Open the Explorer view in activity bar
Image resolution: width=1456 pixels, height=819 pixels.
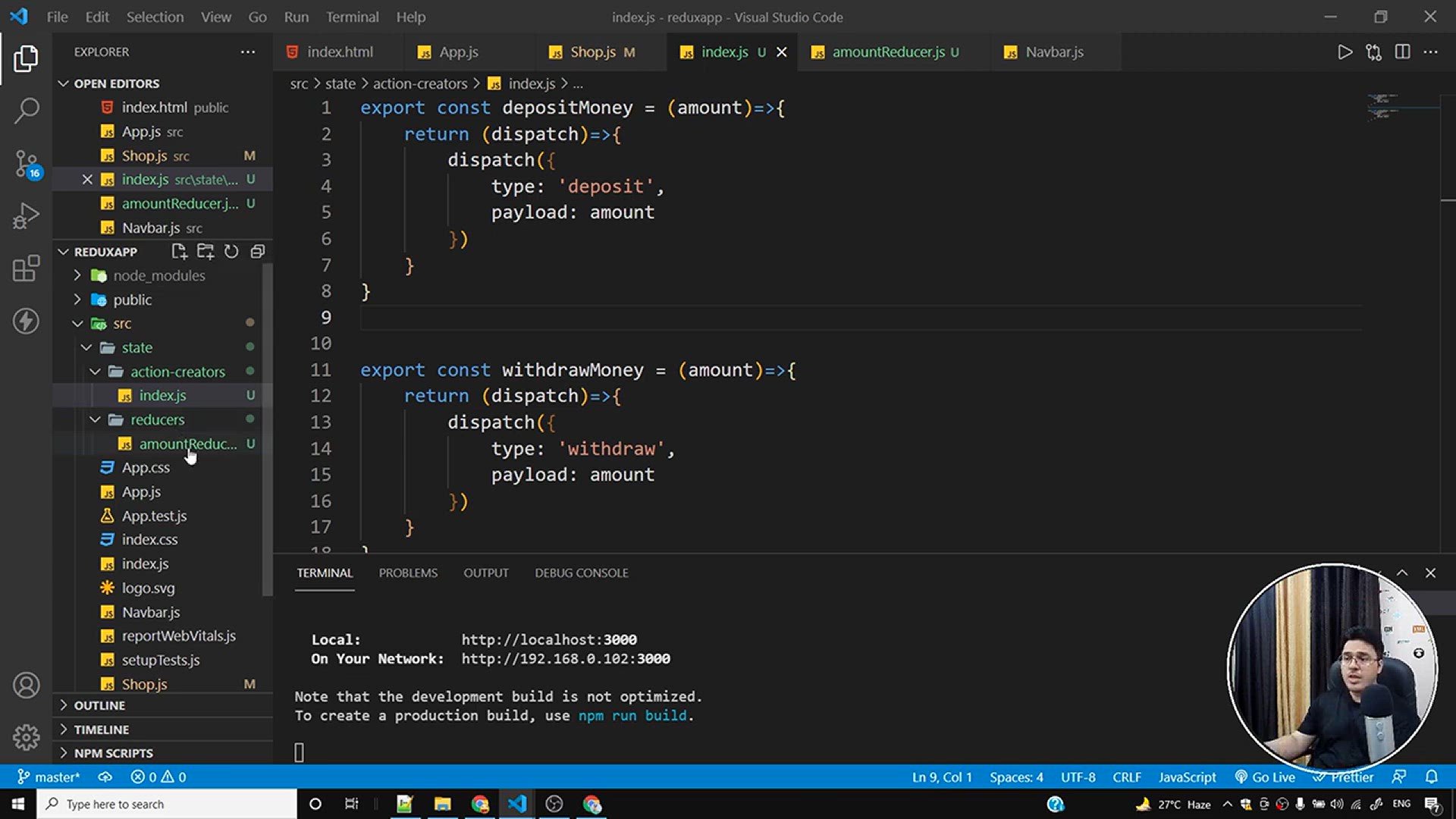tap(26, 58)
